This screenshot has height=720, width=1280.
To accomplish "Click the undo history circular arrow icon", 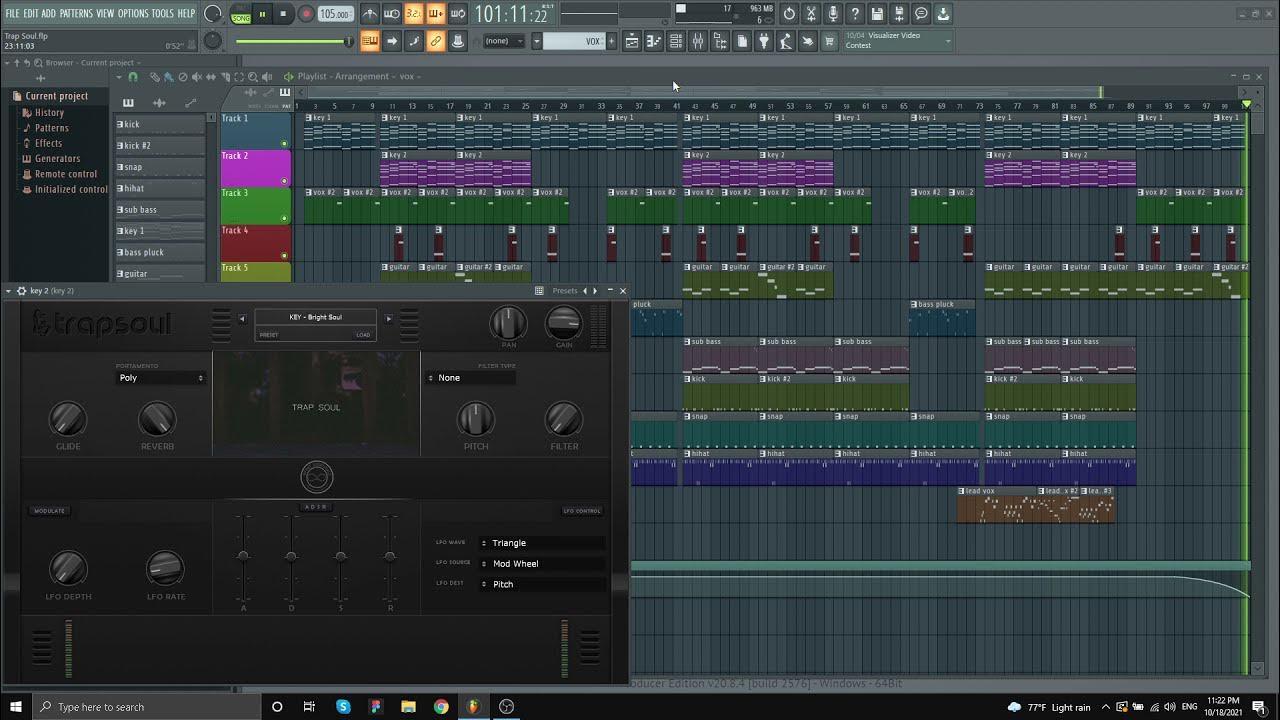I will (789, 14).
